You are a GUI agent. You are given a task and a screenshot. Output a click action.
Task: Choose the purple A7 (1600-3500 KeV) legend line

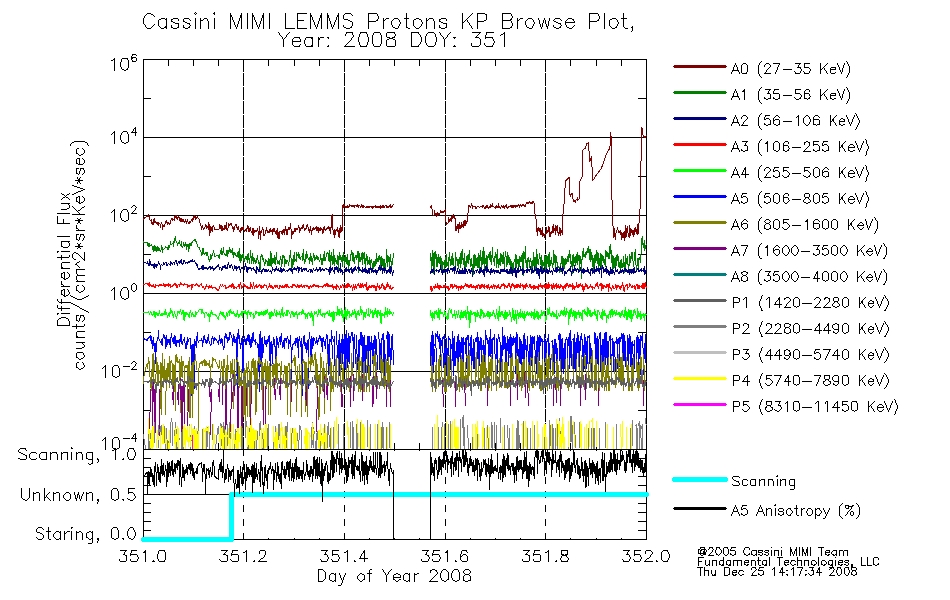click(700, 249)
